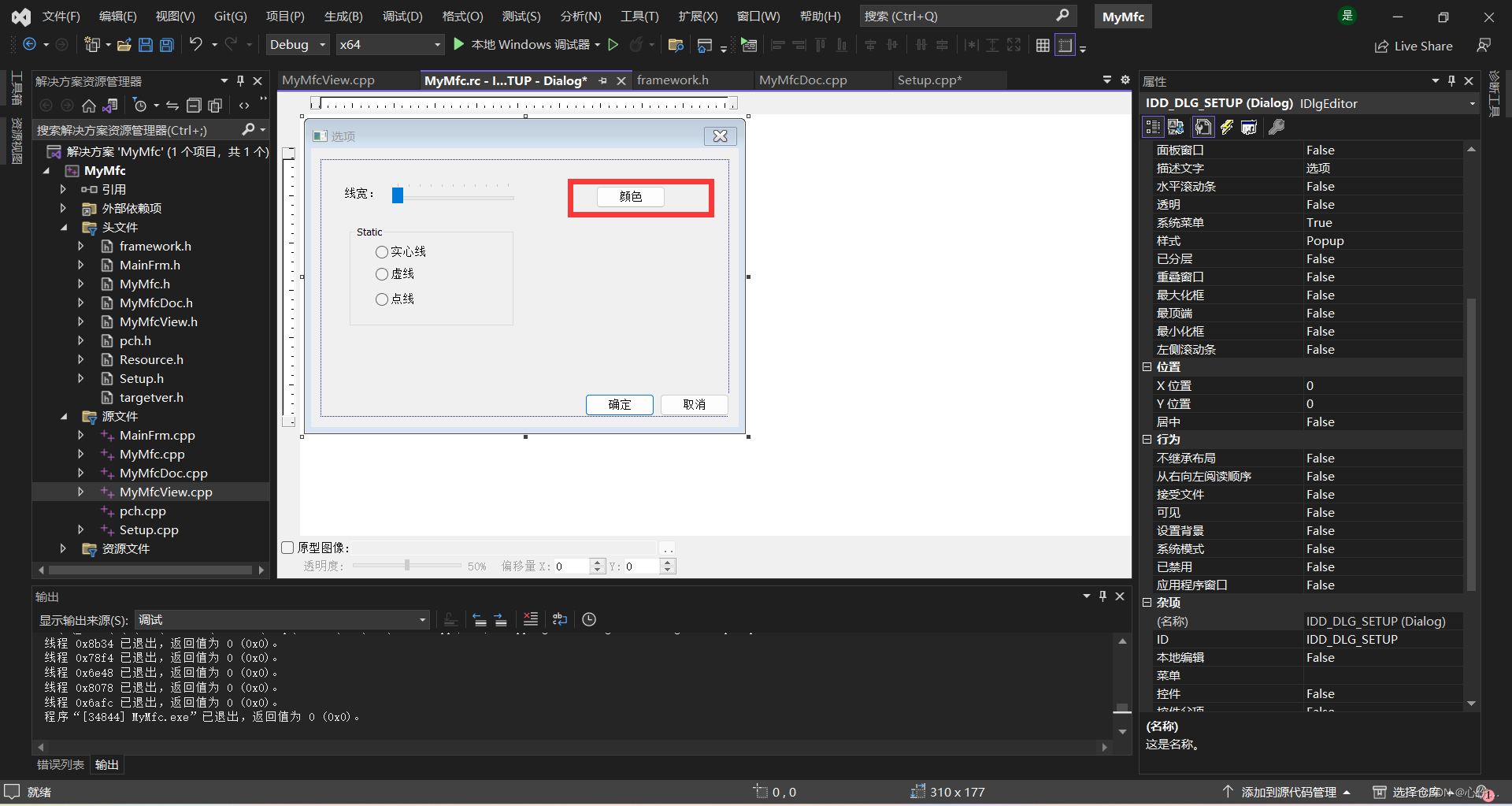Open the Messages icon in Properties panel
Image resolution: width=1512 pixels, height=806 pixels.
1249,127
